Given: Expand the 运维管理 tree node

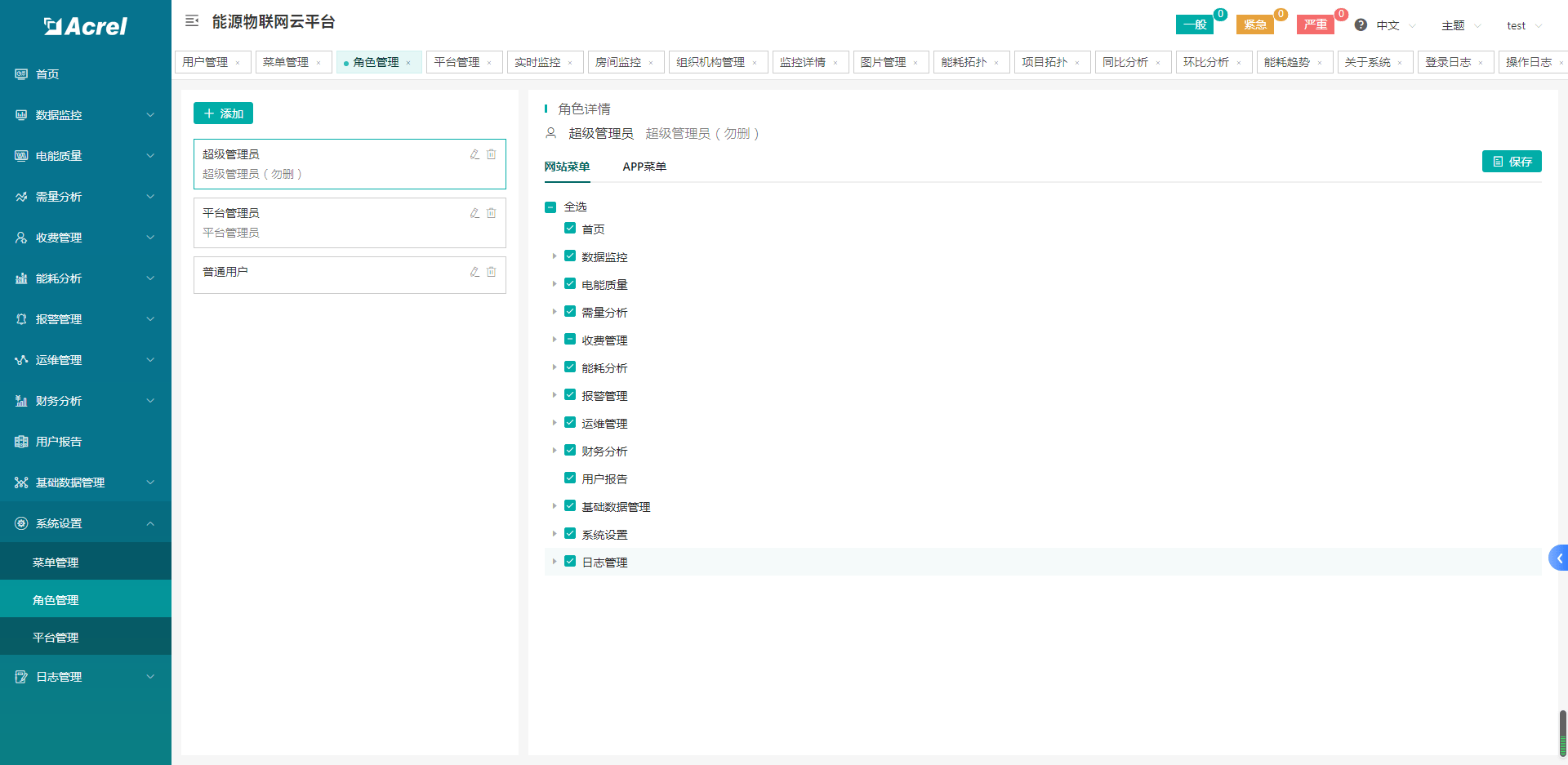Looking at the screenshot, I should pyautogui.click(x=554, y=423).
